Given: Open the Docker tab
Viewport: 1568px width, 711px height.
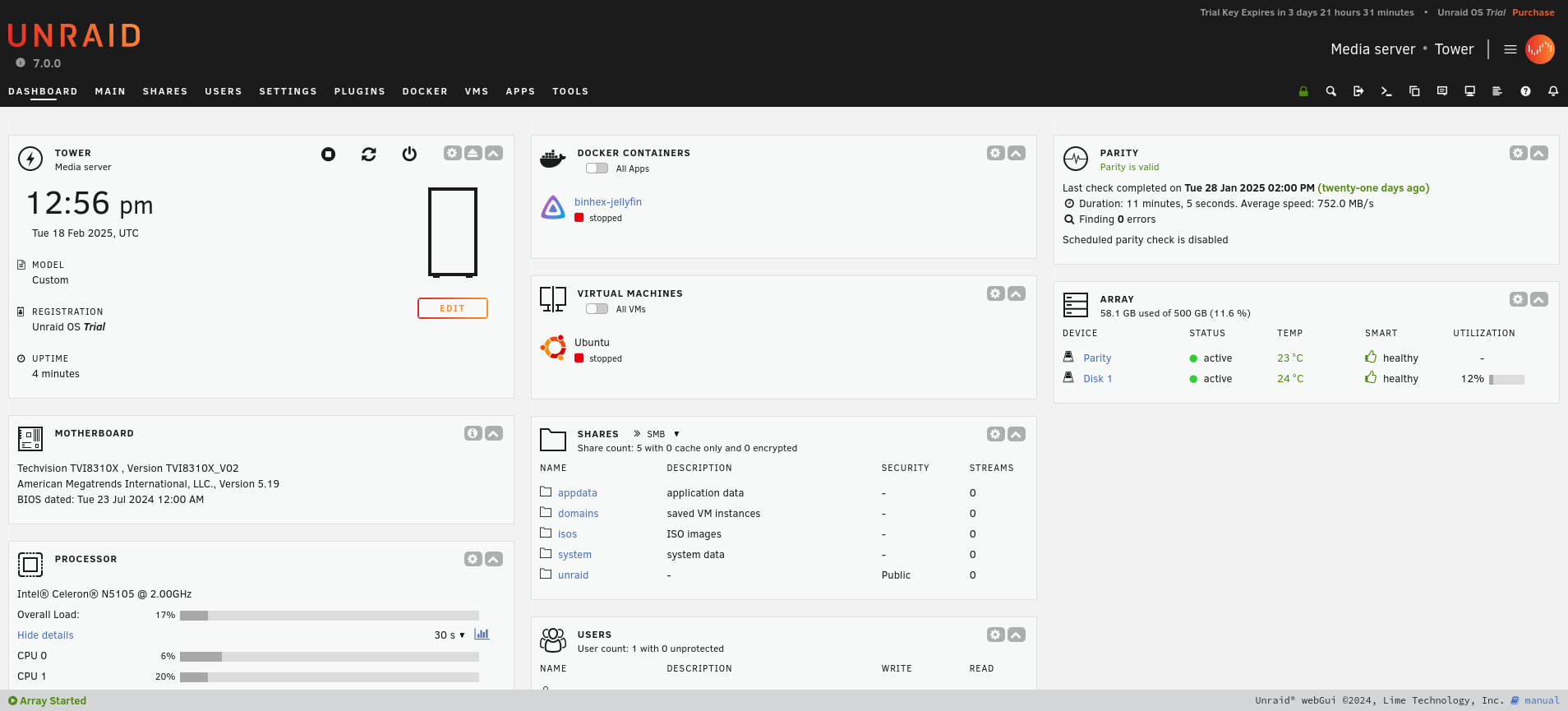Looking at the screenshot, I should coord(425,91).
